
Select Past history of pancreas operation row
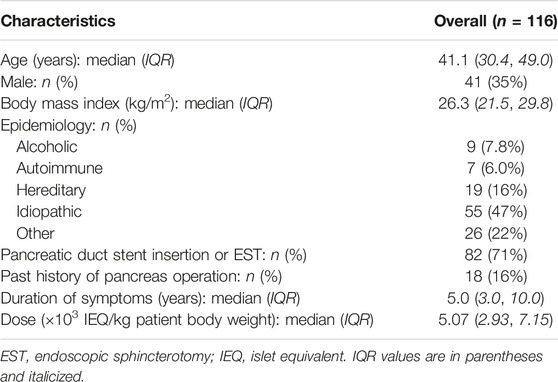(279, 277)
